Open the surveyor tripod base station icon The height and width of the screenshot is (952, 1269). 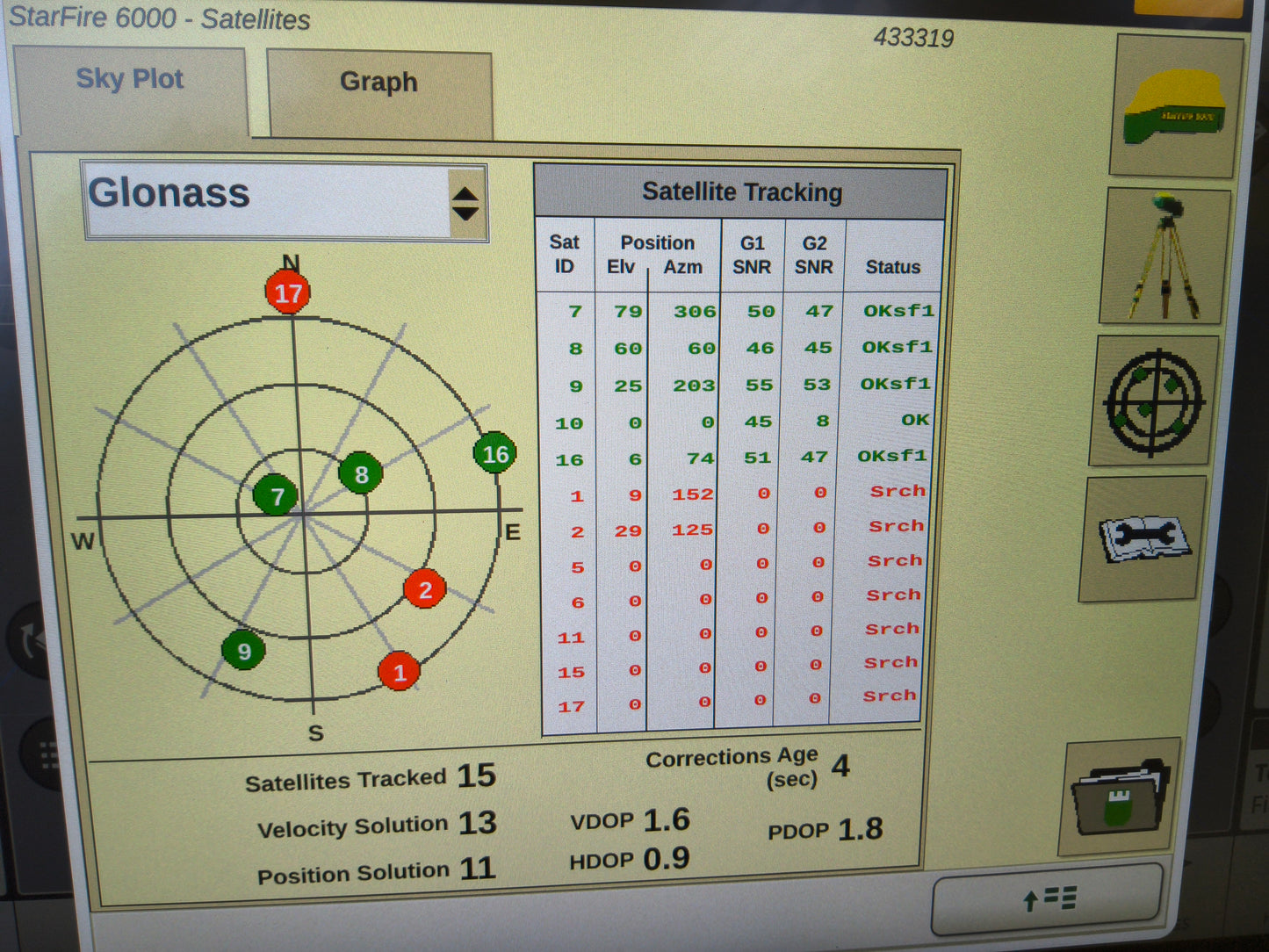point(1164,256)
